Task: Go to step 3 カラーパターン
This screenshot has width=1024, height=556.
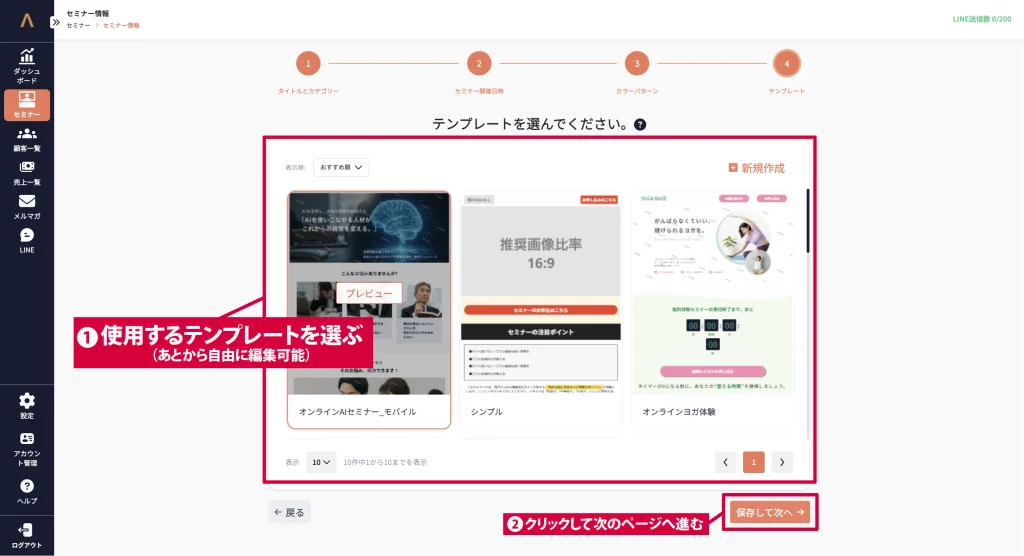Action: [636, 64]
